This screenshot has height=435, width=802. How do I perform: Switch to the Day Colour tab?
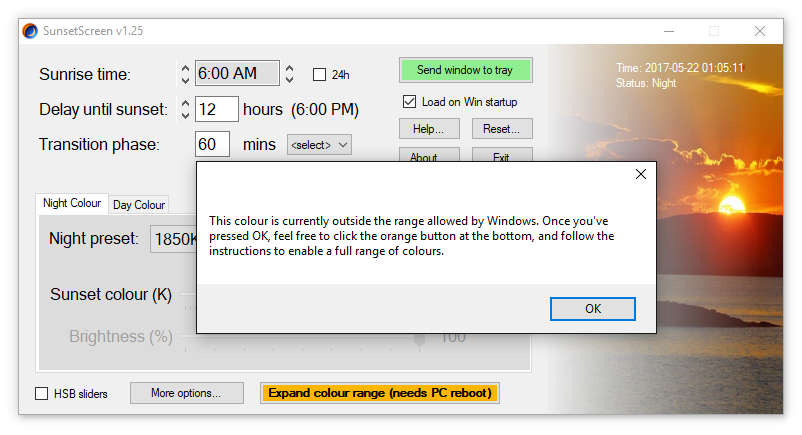(139, 205)
